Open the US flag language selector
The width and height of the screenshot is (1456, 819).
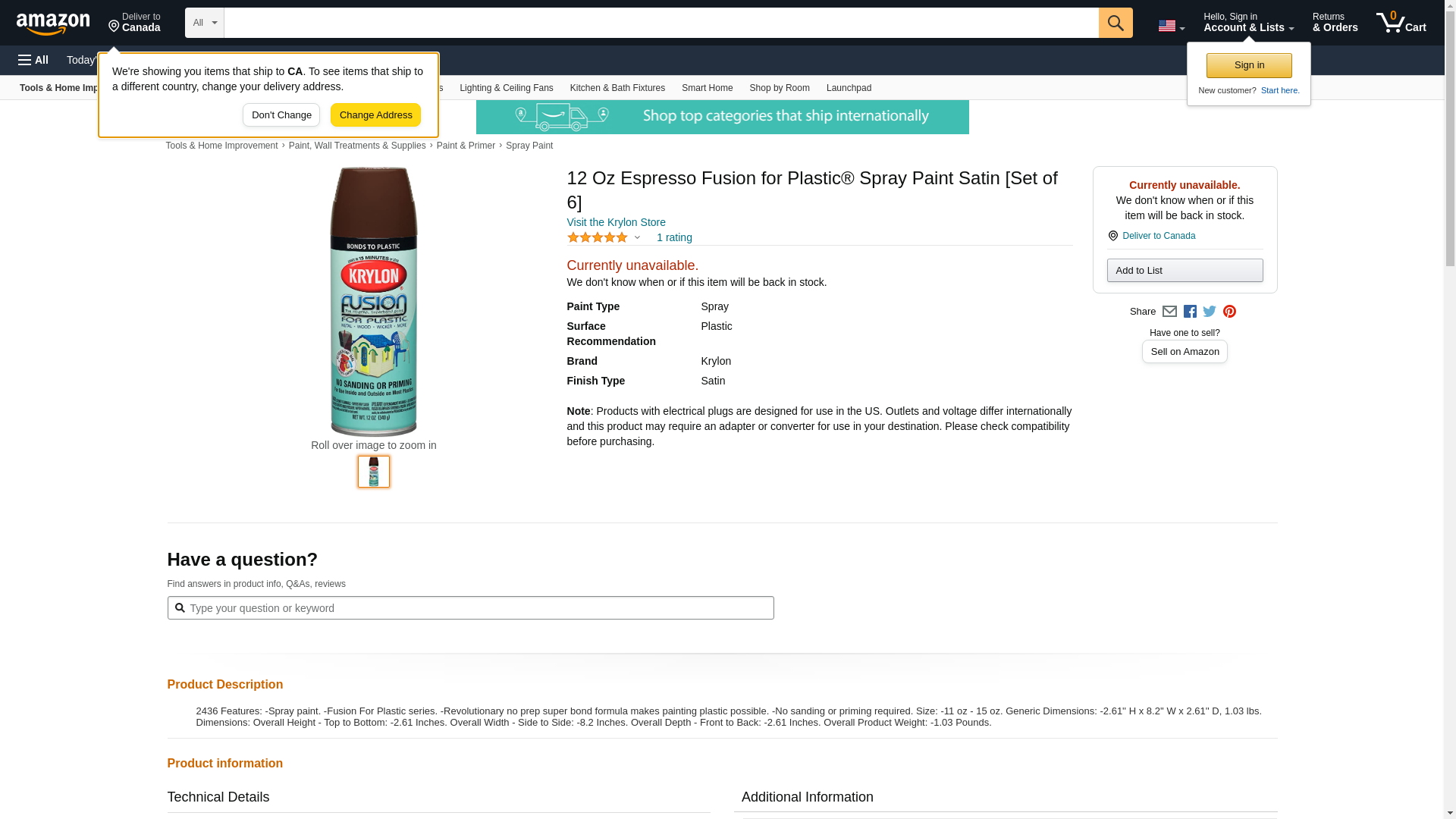[x=1171, y=26]
